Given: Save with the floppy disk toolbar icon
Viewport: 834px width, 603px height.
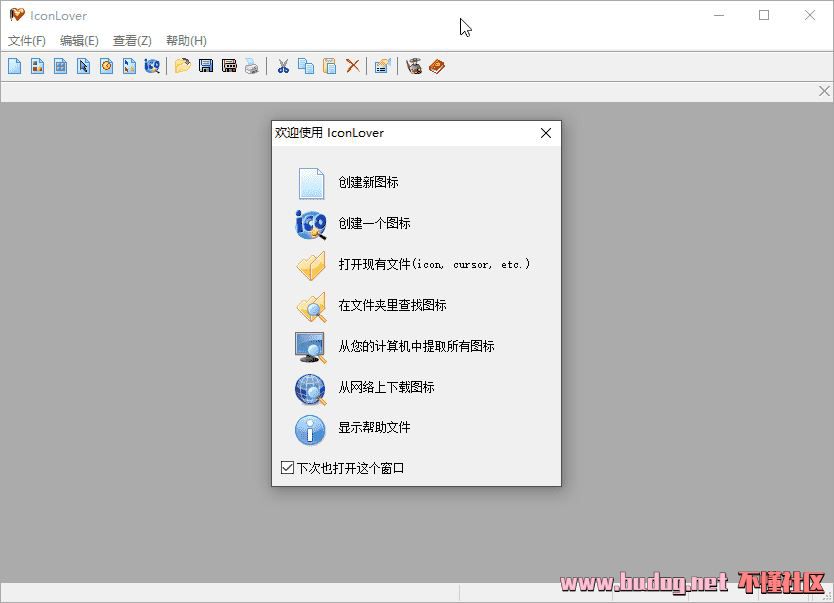Looking at the screenshot, I should [206, 66].
